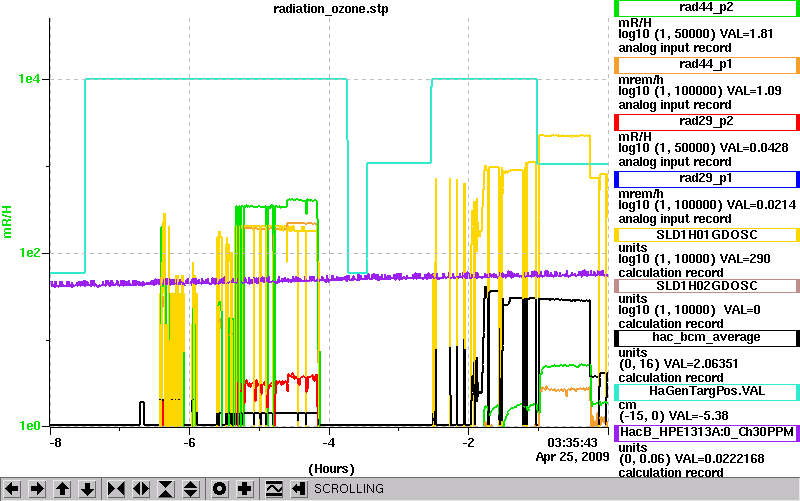Viewport: 800px width, 501px height.
Task: Click the -8 x-axis tick label
Action: click(x=55, y=442)
